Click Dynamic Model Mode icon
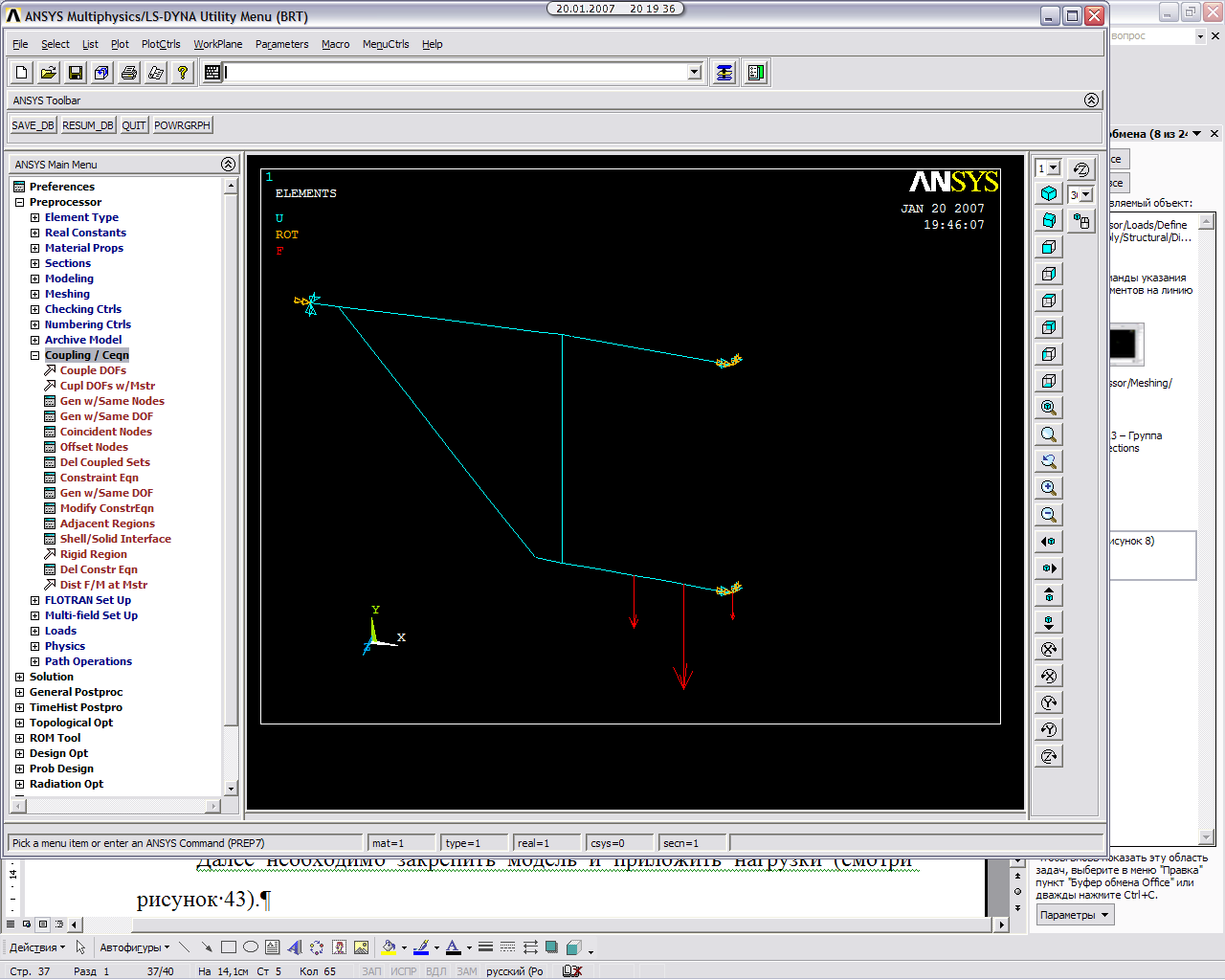The height and width of the screenshot is (980, 1225). point(1081,221)
